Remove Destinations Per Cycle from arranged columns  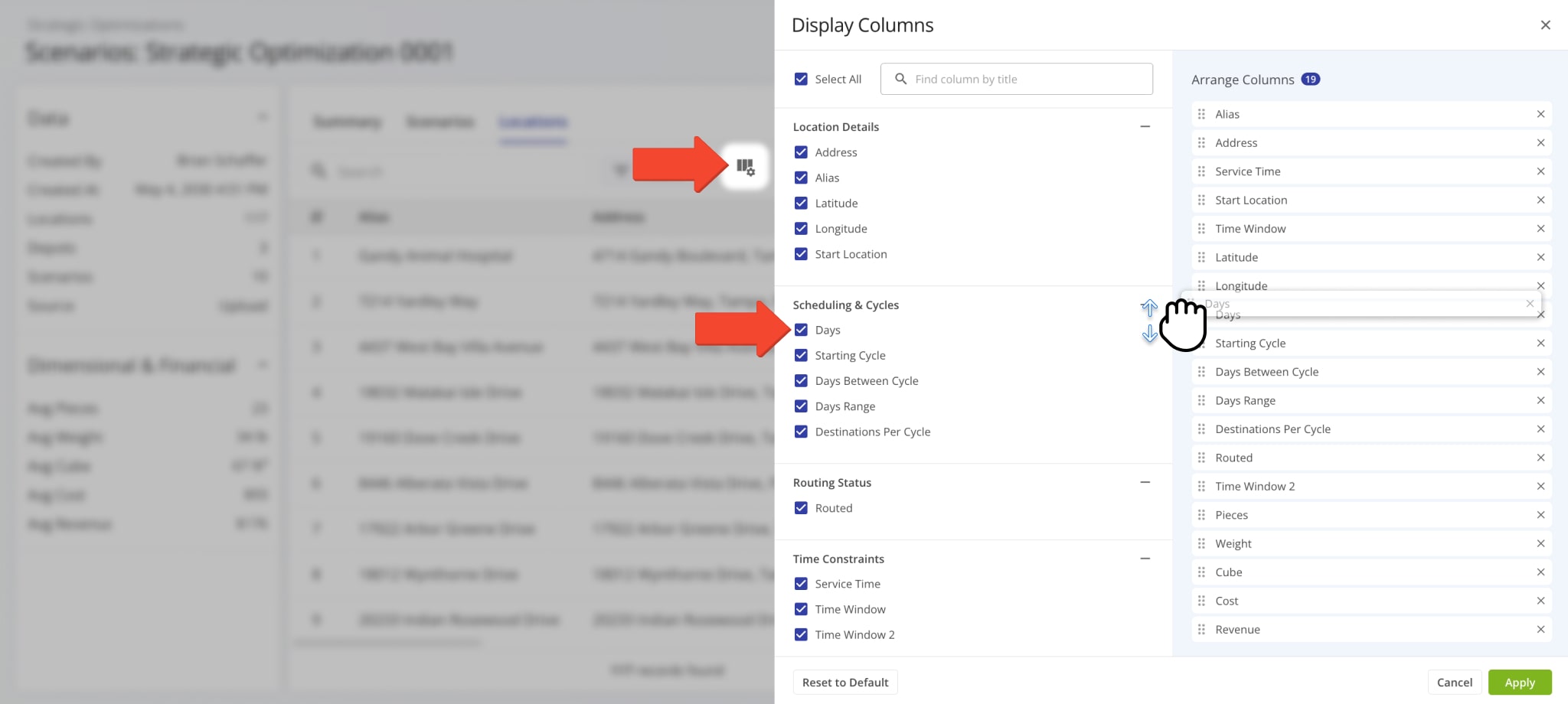point(1540,429)
